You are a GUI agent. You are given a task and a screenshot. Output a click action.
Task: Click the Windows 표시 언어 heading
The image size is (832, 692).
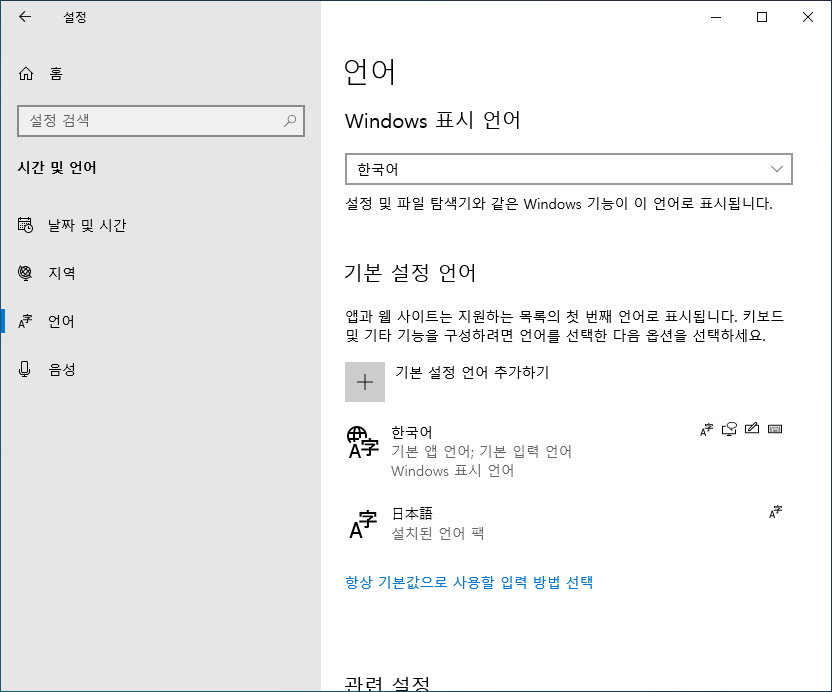pyautogui.click(x=432, y=120)
